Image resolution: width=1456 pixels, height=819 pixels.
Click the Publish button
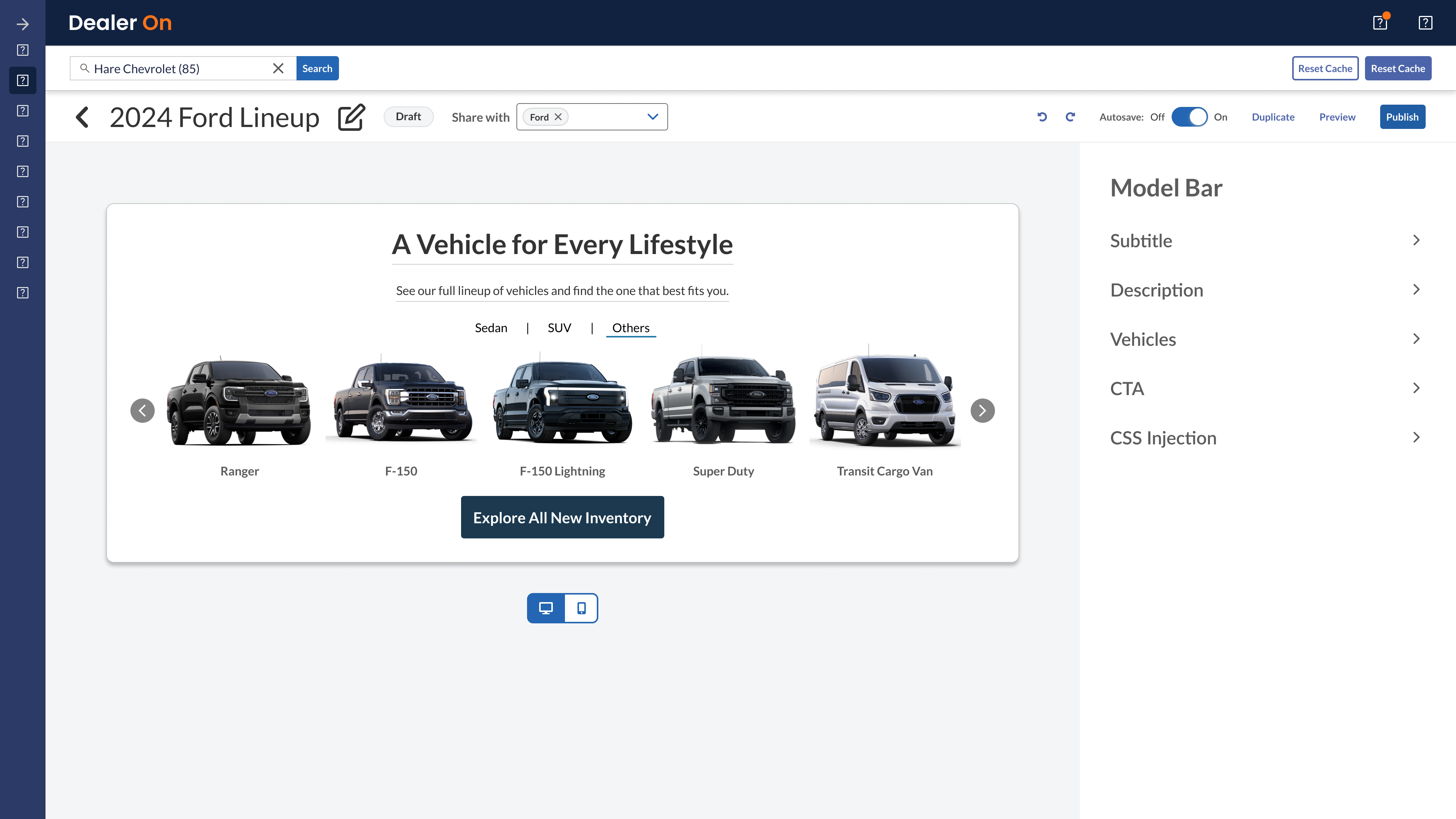pyautogui.click(x=1402, y=117)
